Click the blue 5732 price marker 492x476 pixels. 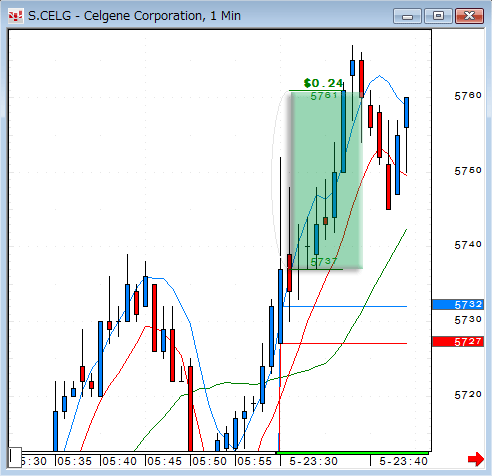[458, 304]
